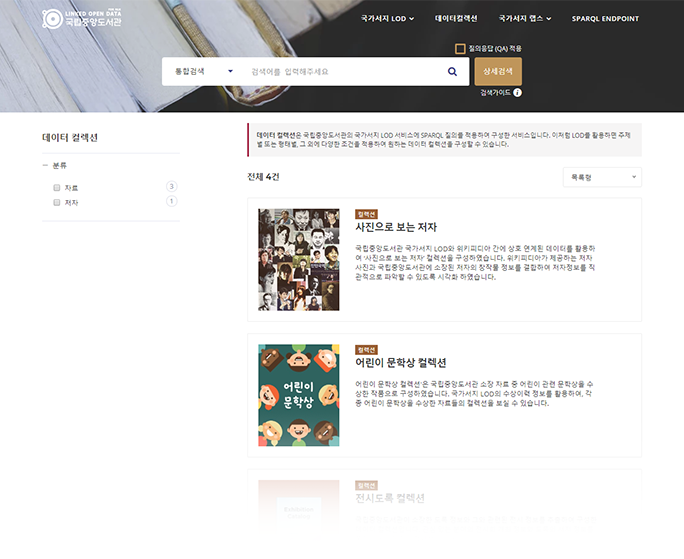Click the 어린이 문학상 cover thumbnail
This screenshot has width=684, height=559.
[x=299, y=395]
